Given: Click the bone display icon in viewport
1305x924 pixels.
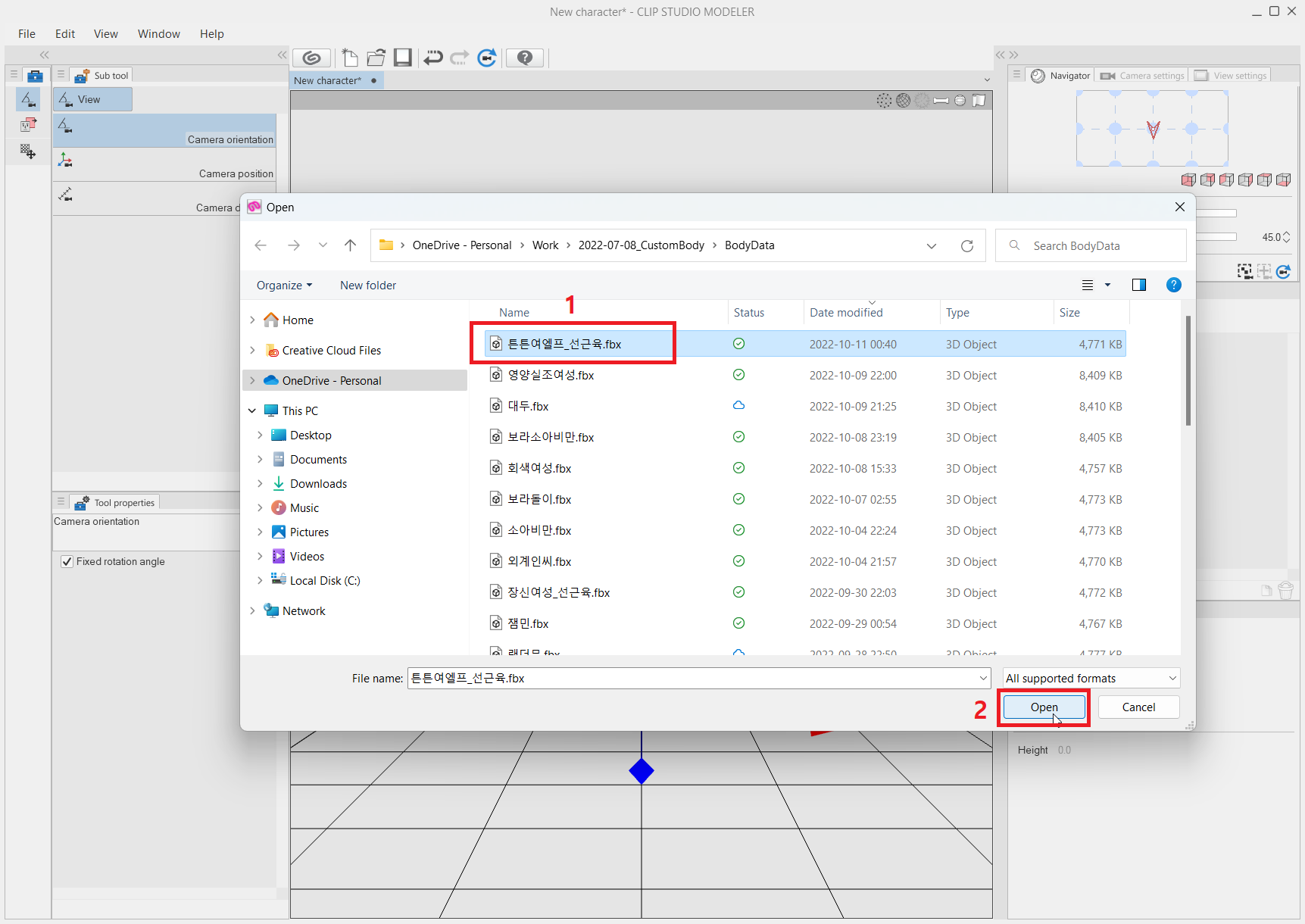Looking at the screenshot, I should click(x=941, y=101).
